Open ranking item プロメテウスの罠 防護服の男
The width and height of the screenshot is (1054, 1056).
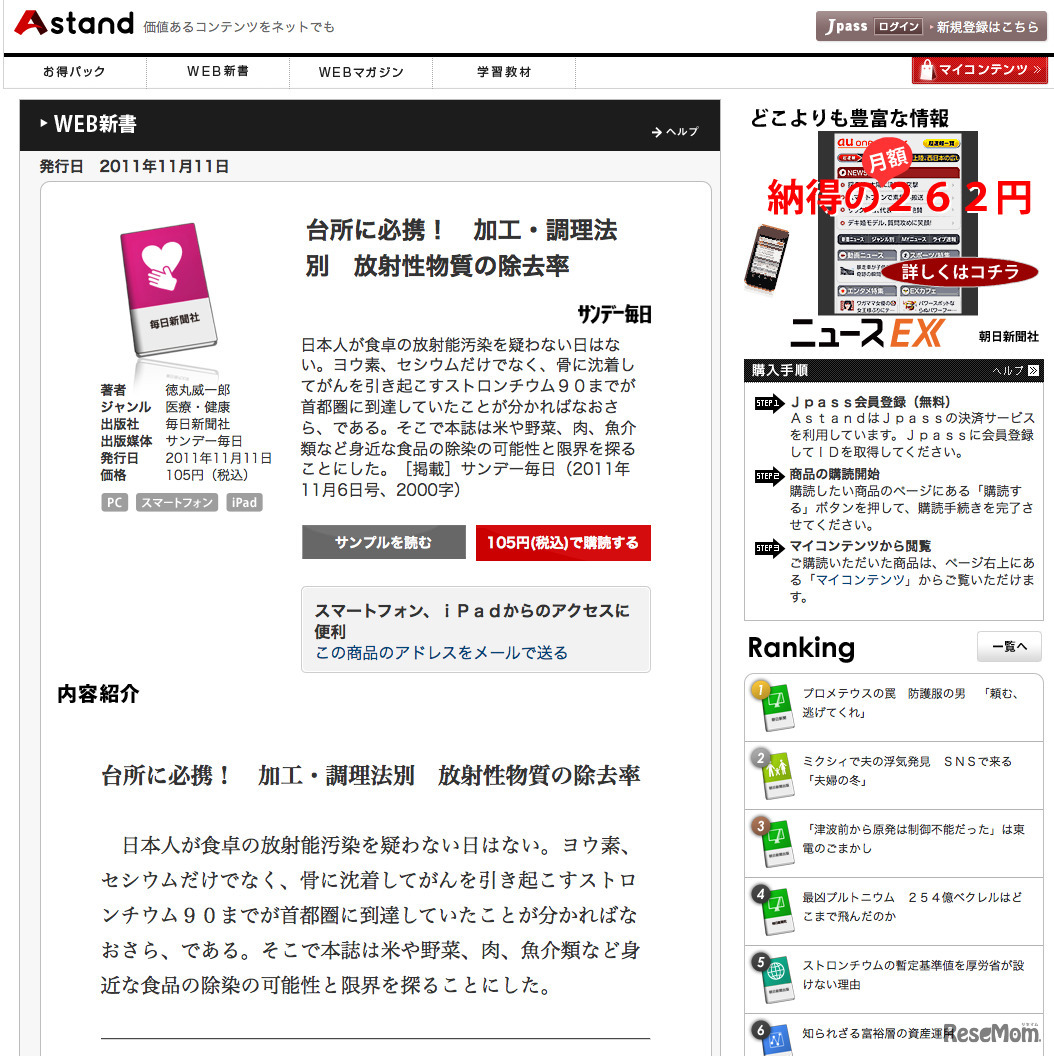(910, 702)
